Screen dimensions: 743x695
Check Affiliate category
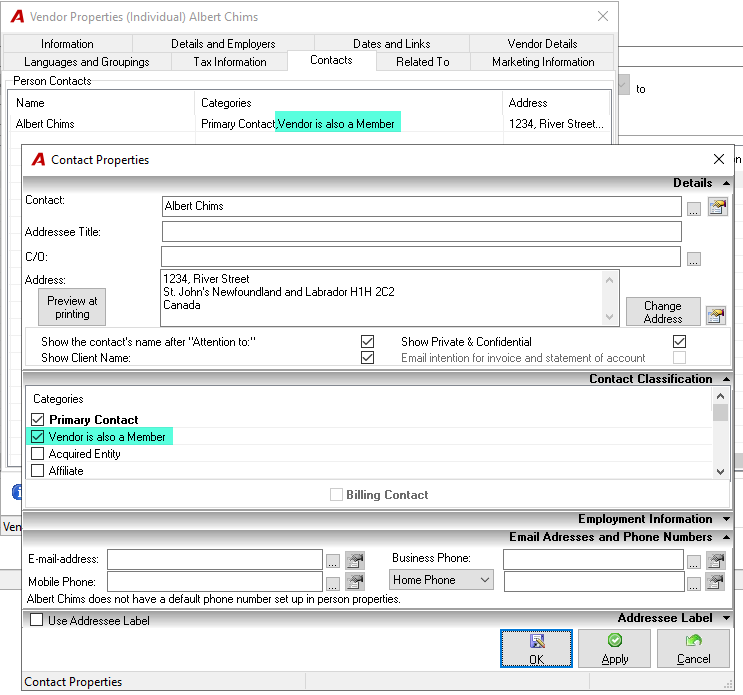tap(37, 470)
